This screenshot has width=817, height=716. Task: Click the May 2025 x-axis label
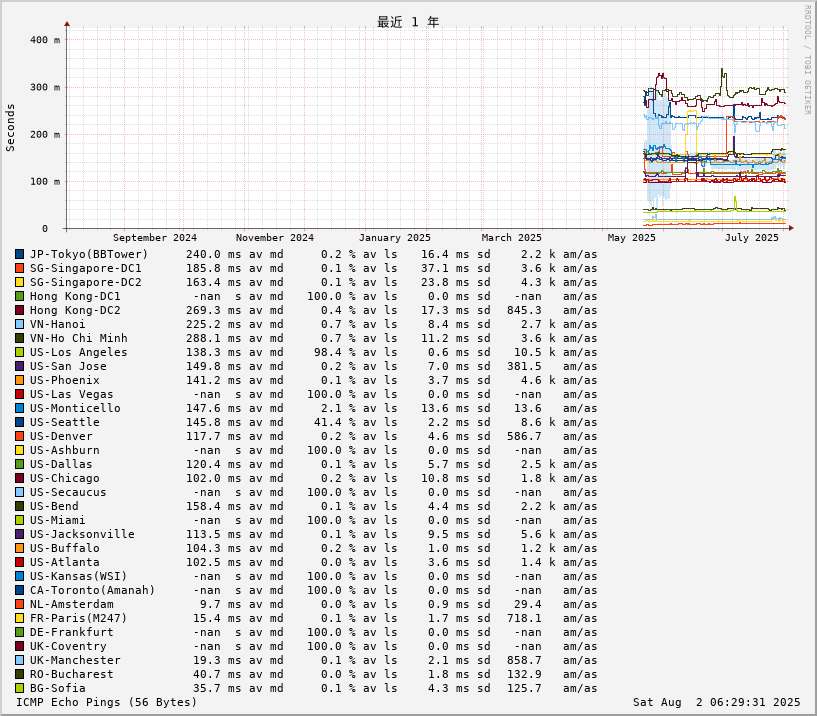click(632, 238)
